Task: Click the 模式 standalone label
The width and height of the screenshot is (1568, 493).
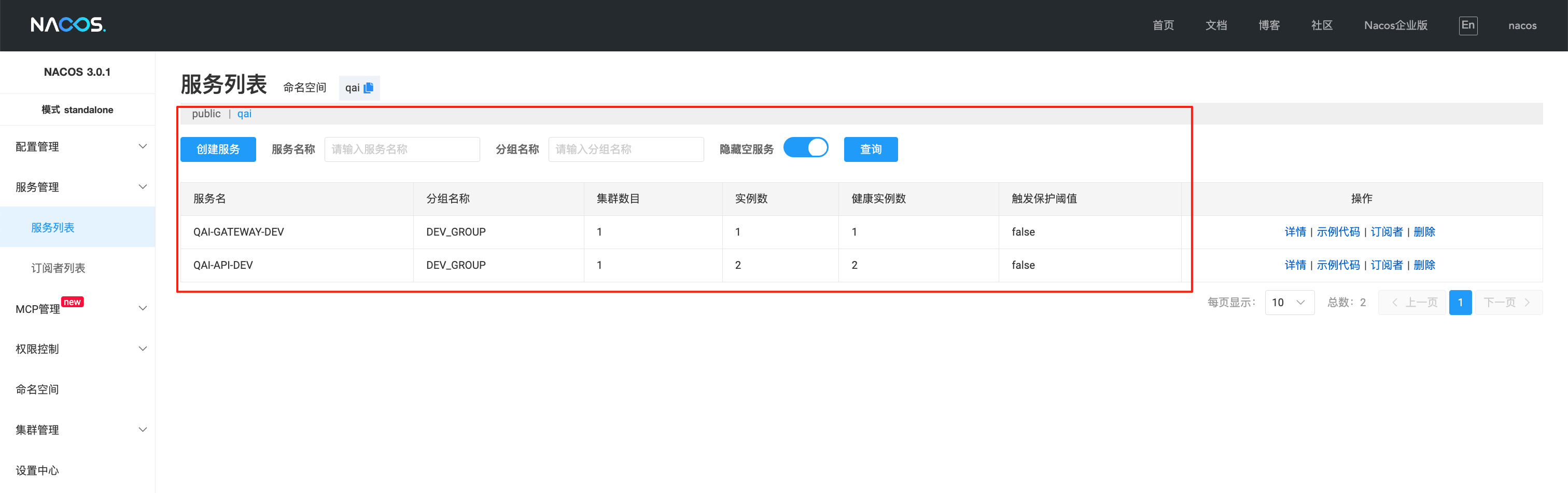Action: tap(77, 109)
